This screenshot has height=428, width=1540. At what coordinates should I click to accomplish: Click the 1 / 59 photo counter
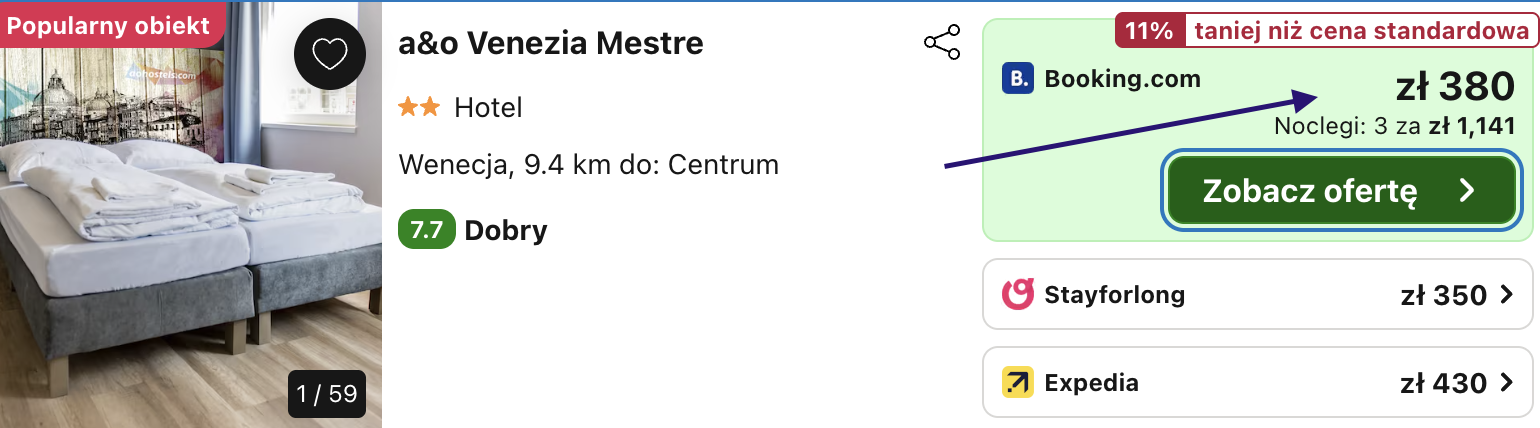click(x=327, y=393)
